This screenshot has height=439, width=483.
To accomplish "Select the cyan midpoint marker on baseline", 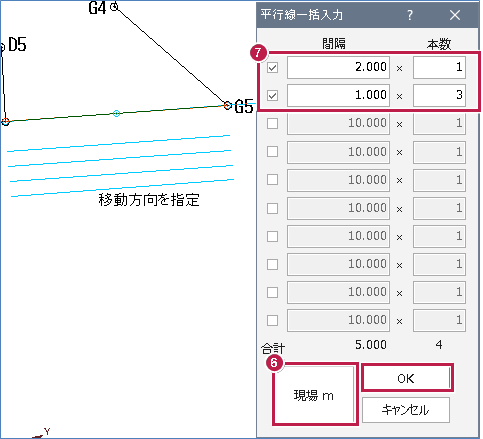I will tap(116, 113).
